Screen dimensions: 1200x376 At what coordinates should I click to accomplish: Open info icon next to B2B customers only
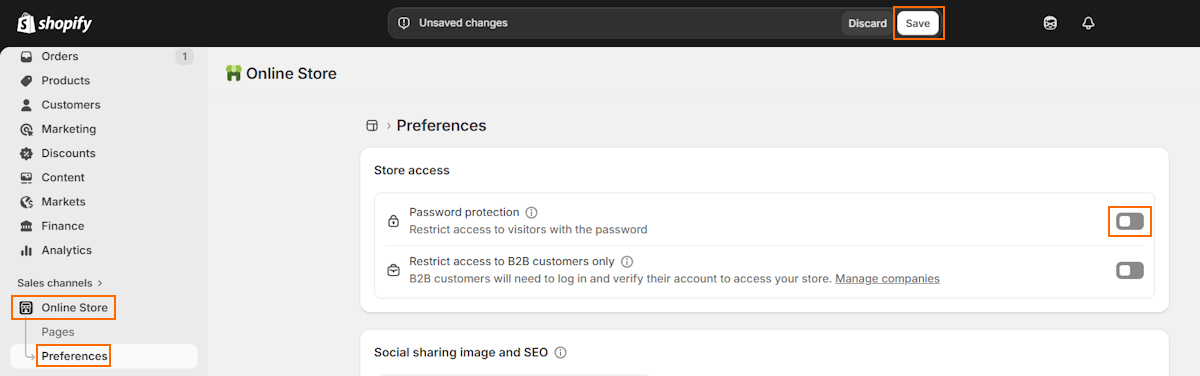(626, 261)
